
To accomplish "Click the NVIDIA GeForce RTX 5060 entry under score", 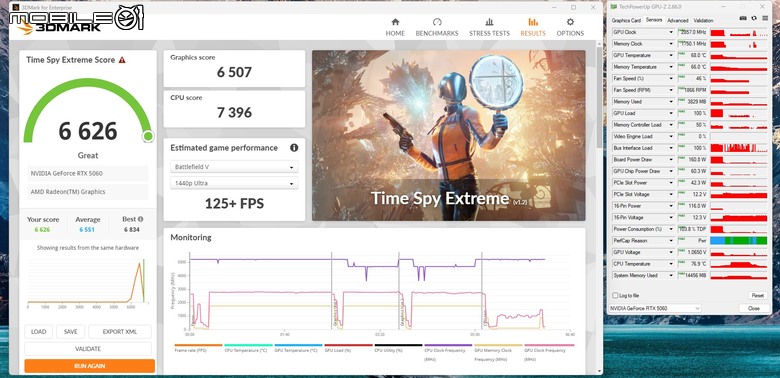I will (x=88, y=173).
